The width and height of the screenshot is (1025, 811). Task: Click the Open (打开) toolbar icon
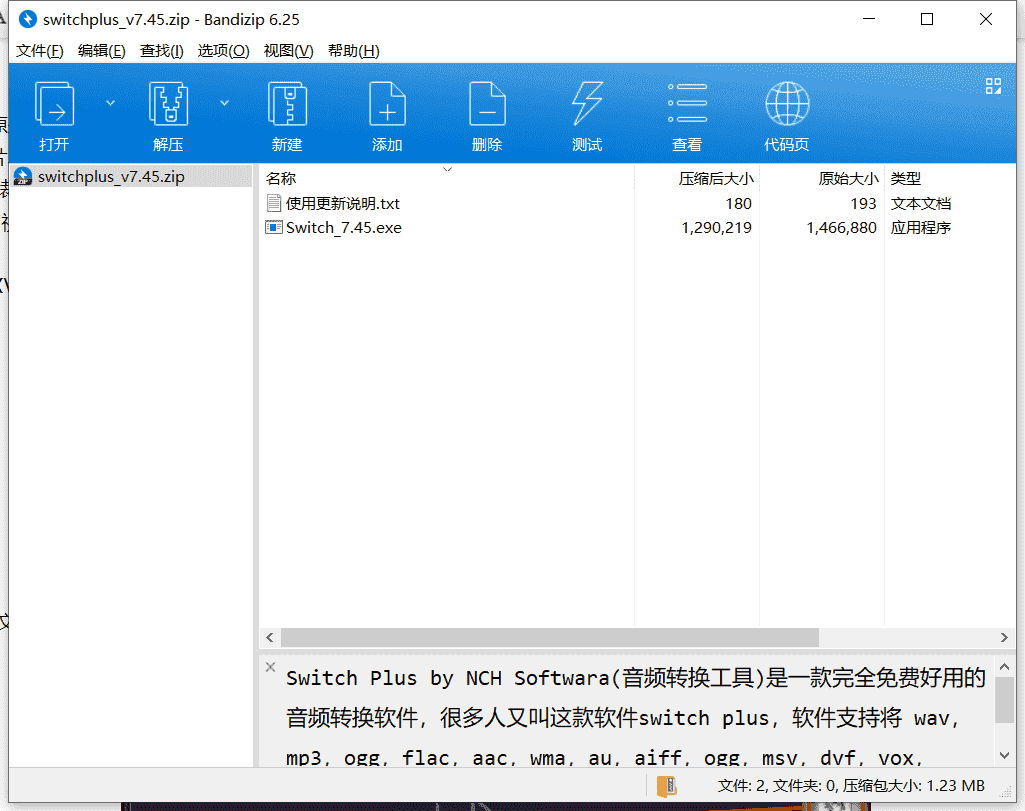(x=54, y=104)
